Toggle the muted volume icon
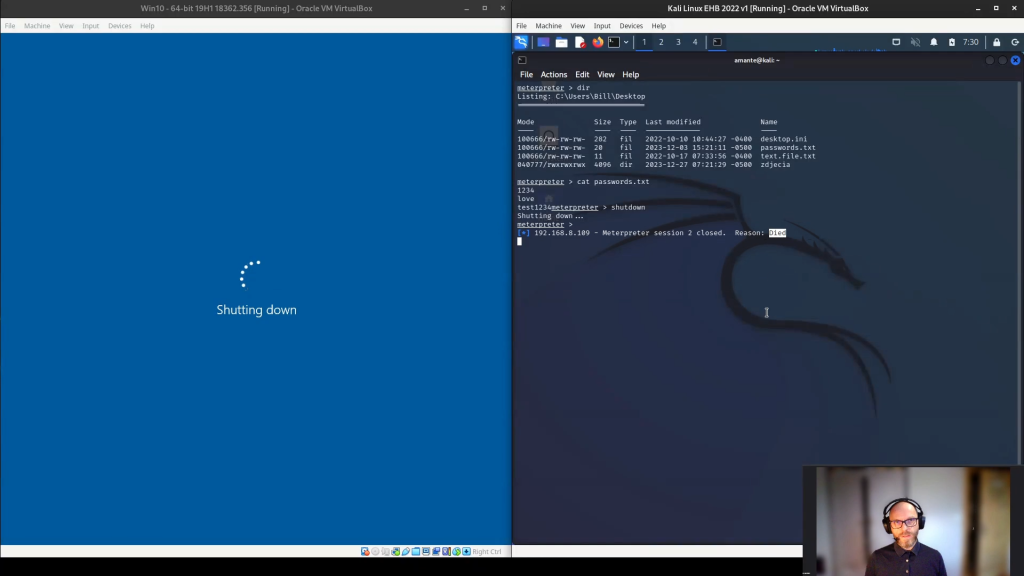Viewport: 1024px width, 576px height. click(915, 42)
